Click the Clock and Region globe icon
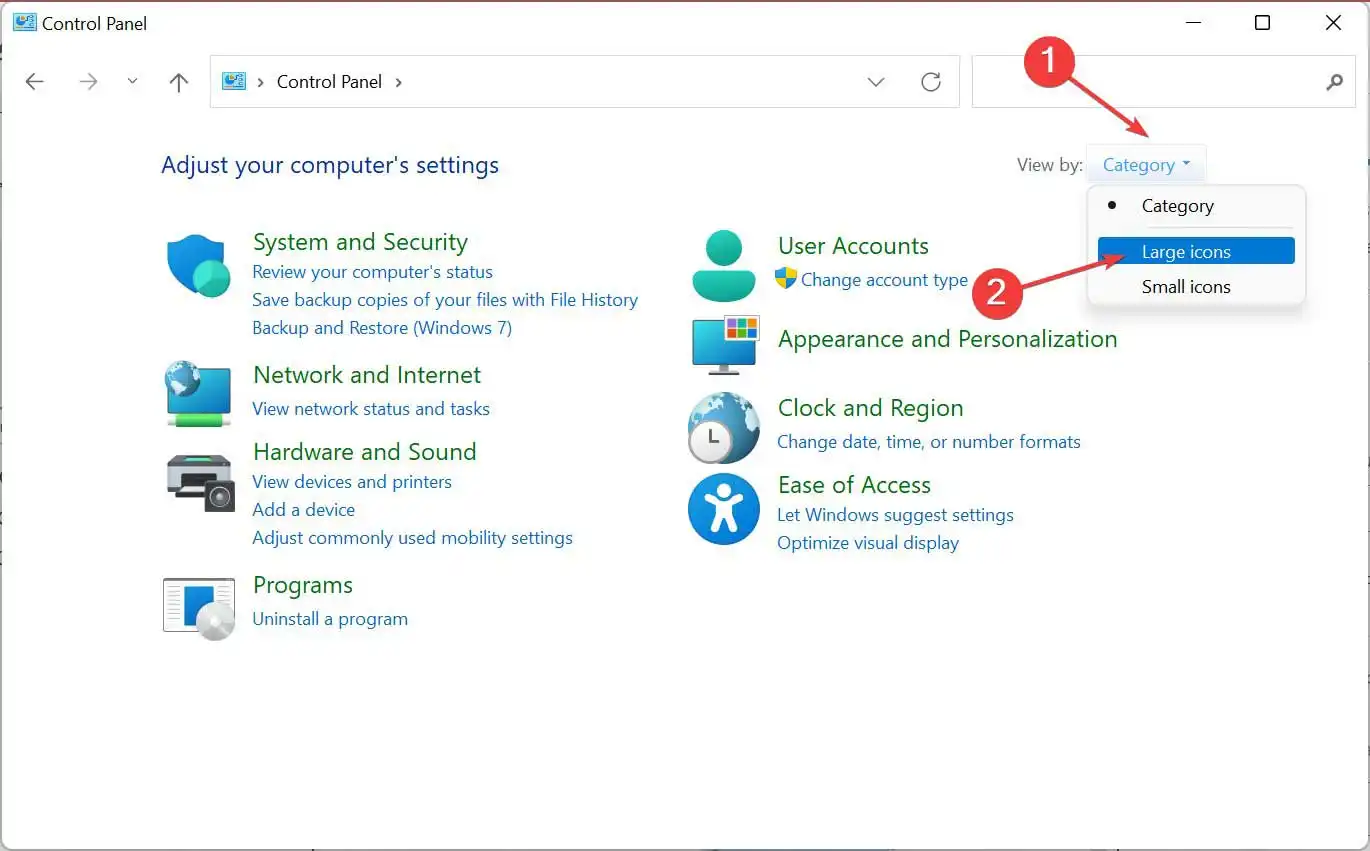1370x851 pixels. [x=723, y=427]
